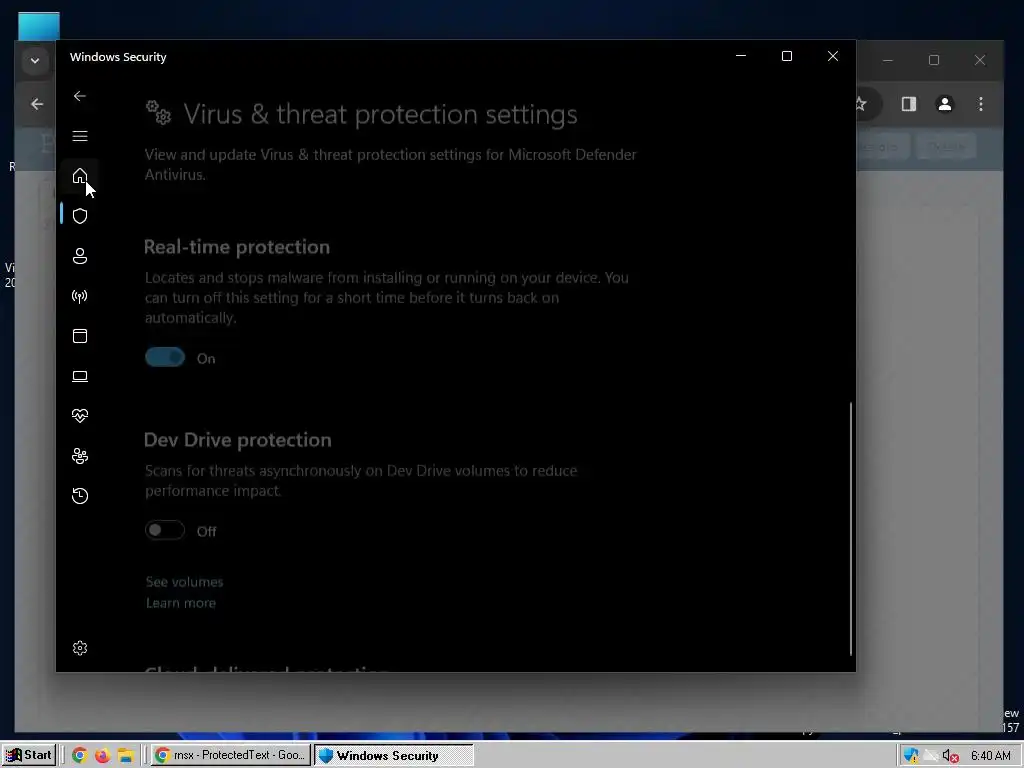Open the hamburger navigation menu

pos(80,136)
